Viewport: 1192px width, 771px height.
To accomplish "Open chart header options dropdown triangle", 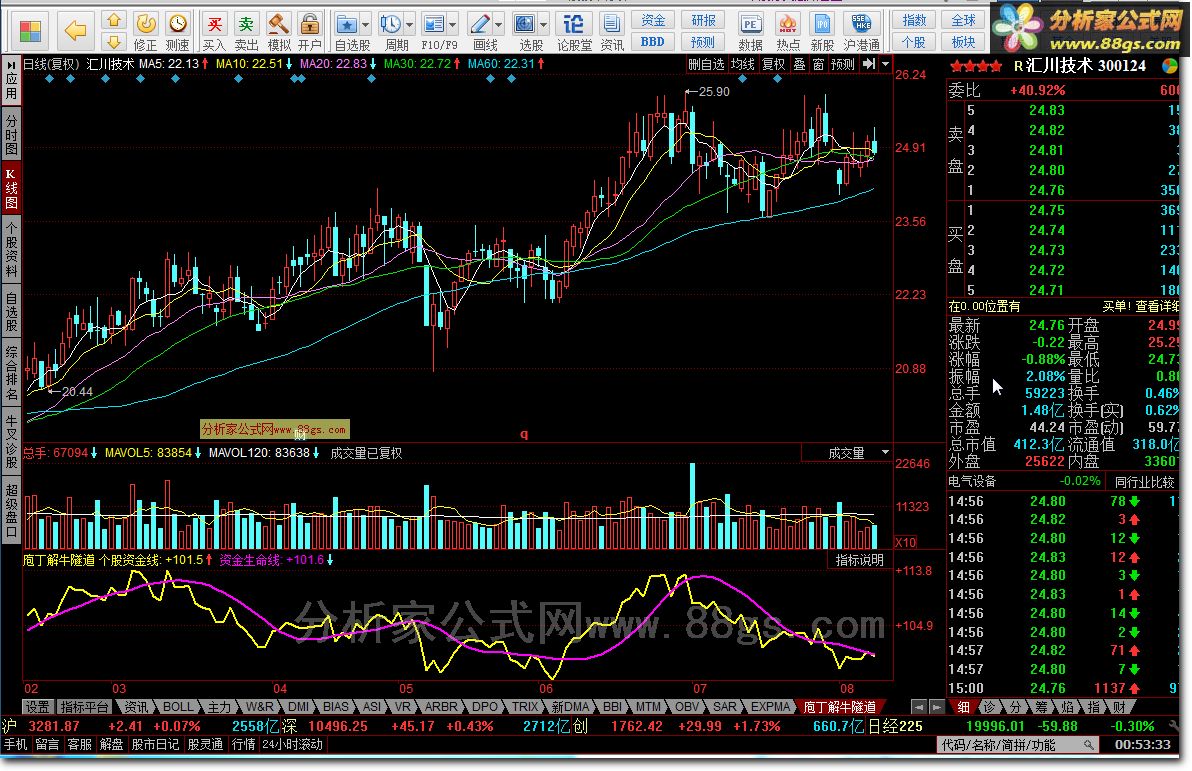I will (885, 64).
